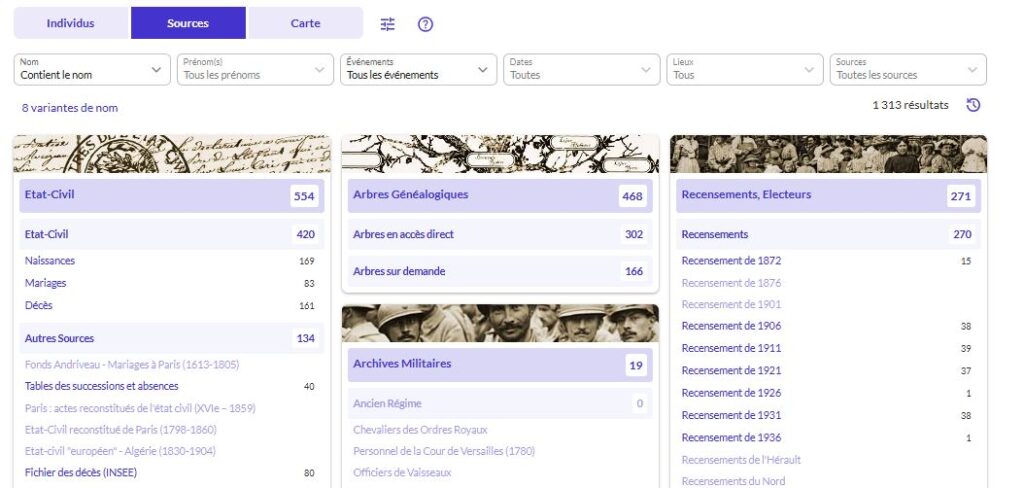Open the filter settings sliders icon
The width and height of the screenshot is (1024, 488).
(388, 24)
